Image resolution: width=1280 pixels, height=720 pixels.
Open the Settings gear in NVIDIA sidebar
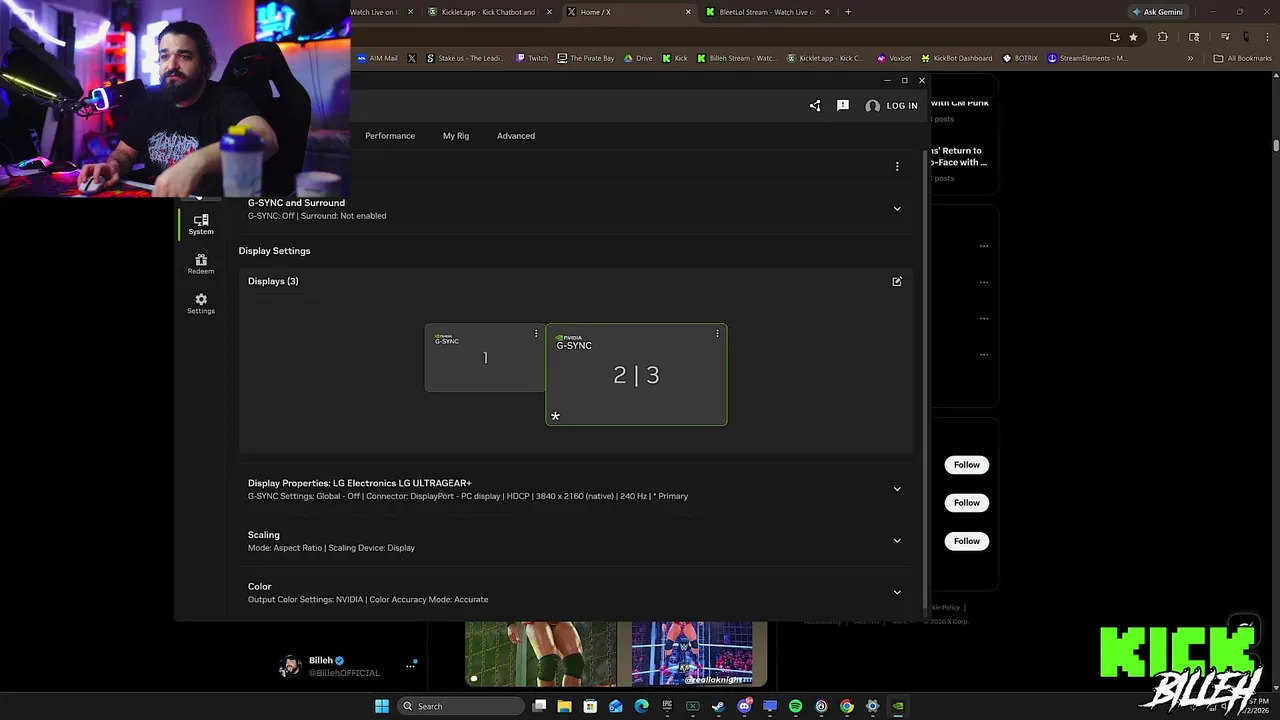tap(201, 303)
